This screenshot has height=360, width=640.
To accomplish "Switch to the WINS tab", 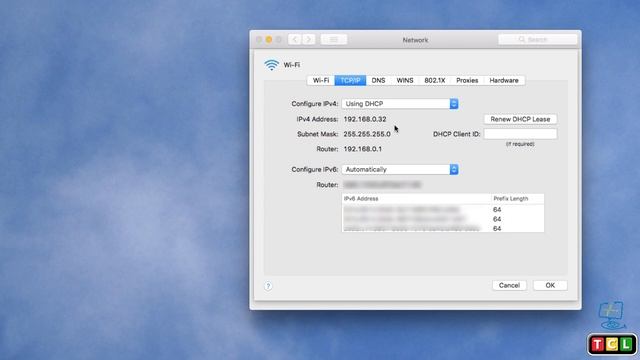I will (x=405, y=80).
